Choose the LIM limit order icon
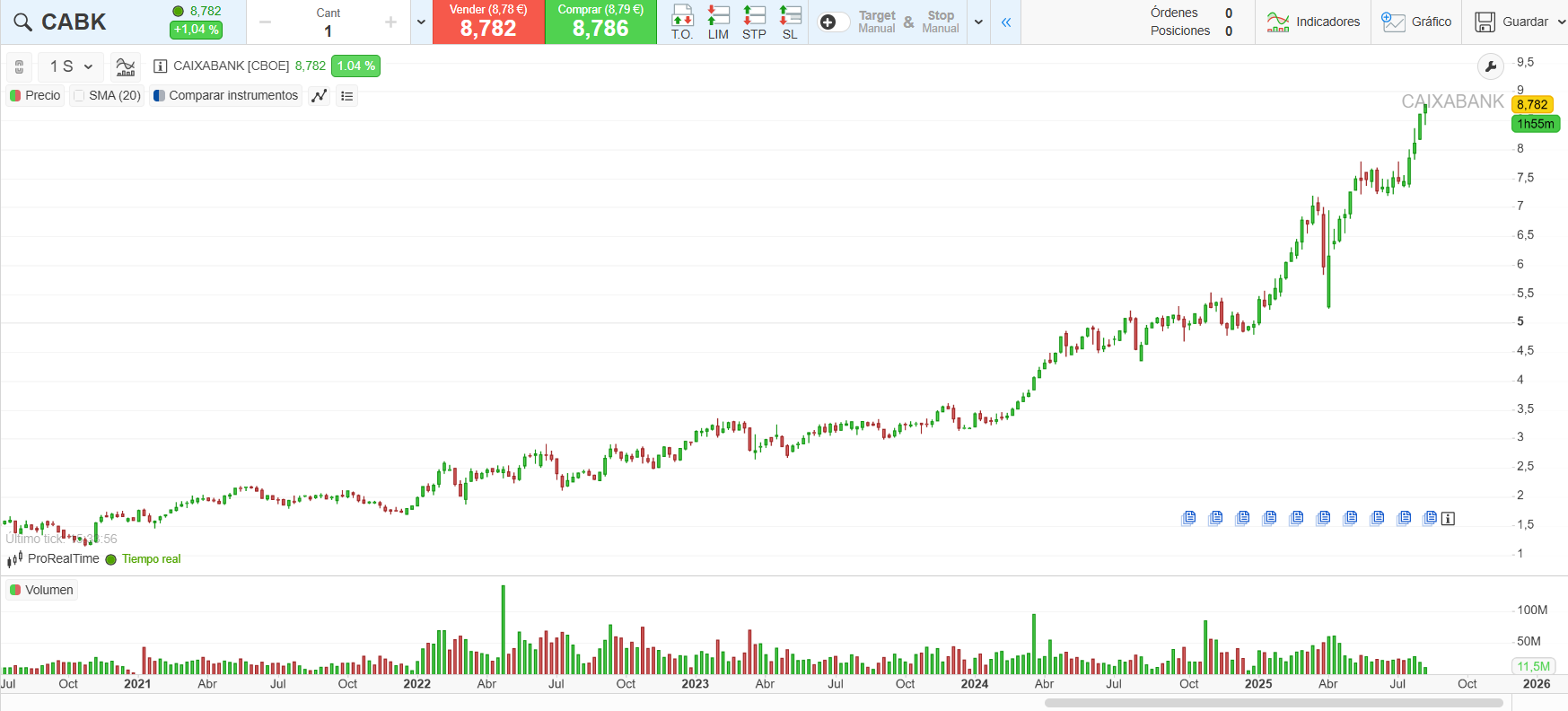 718,22
